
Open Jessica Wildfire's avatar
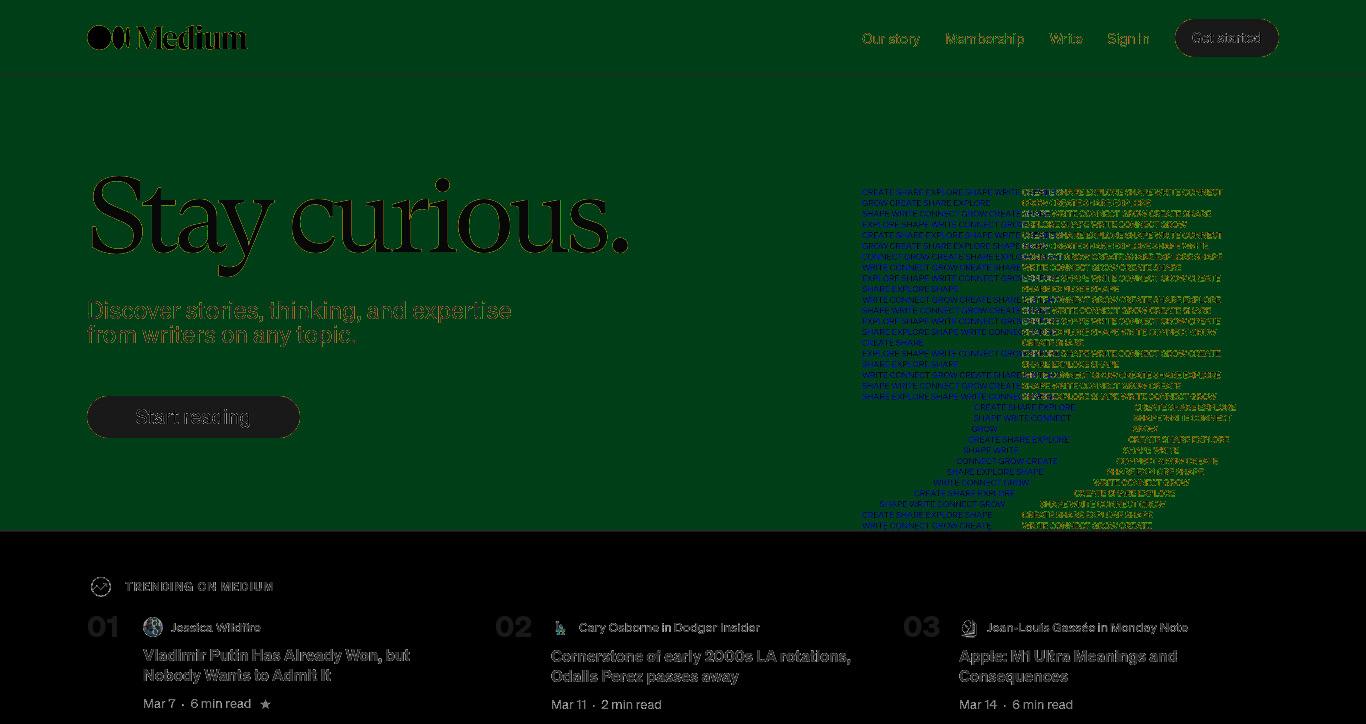tap(153, 627)
